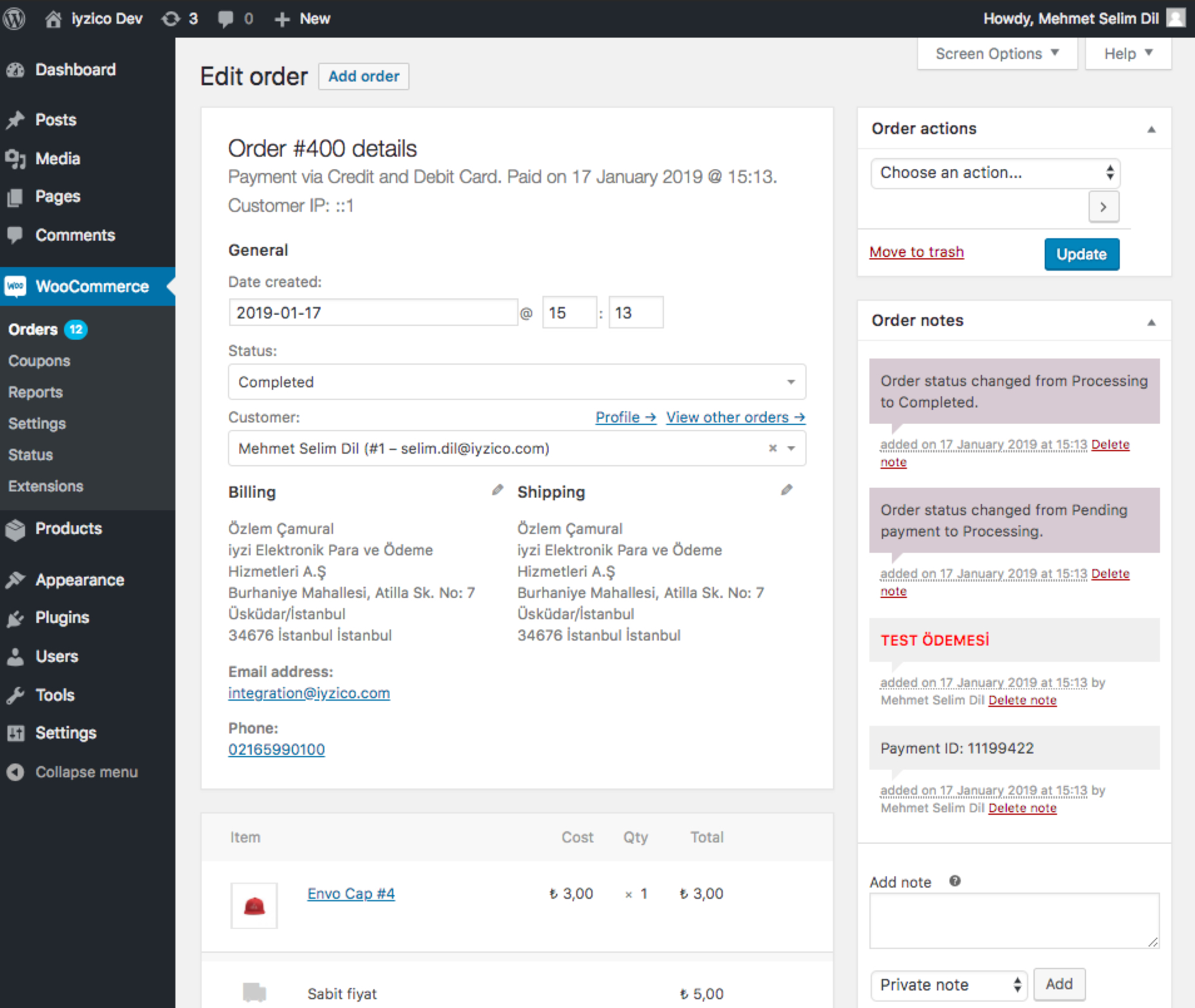
Task: Collapse the Order actions panel
Action: (x=1151, y=129)
